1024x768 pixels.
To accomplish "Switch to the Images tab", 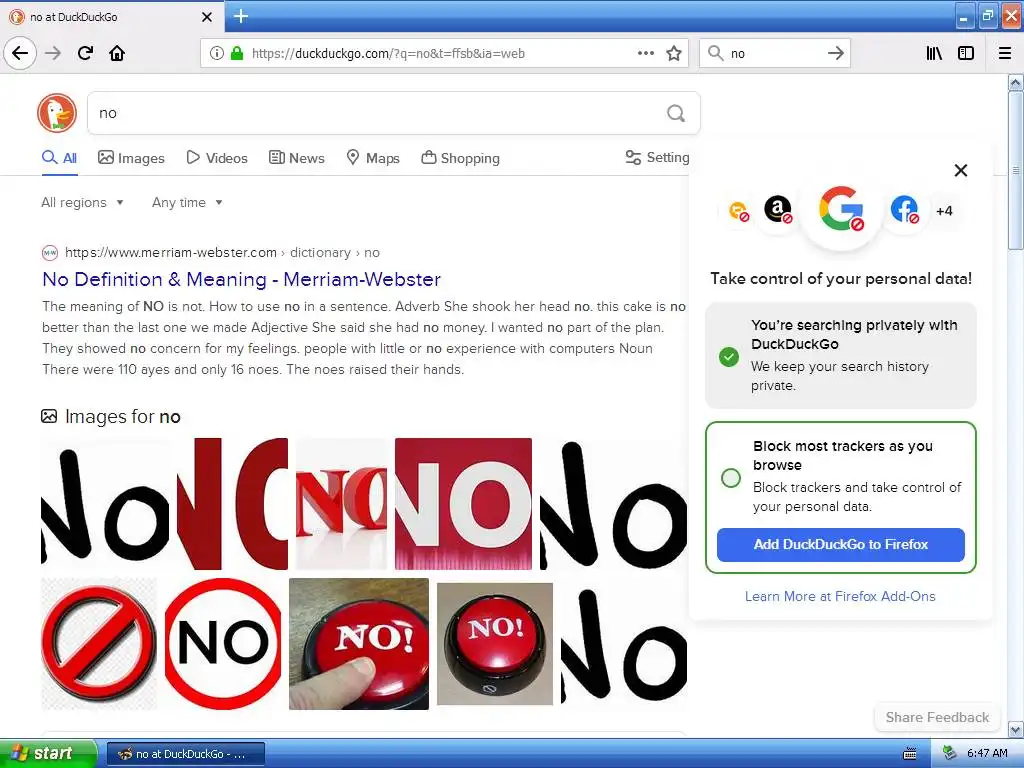I will tap(131, 158).
